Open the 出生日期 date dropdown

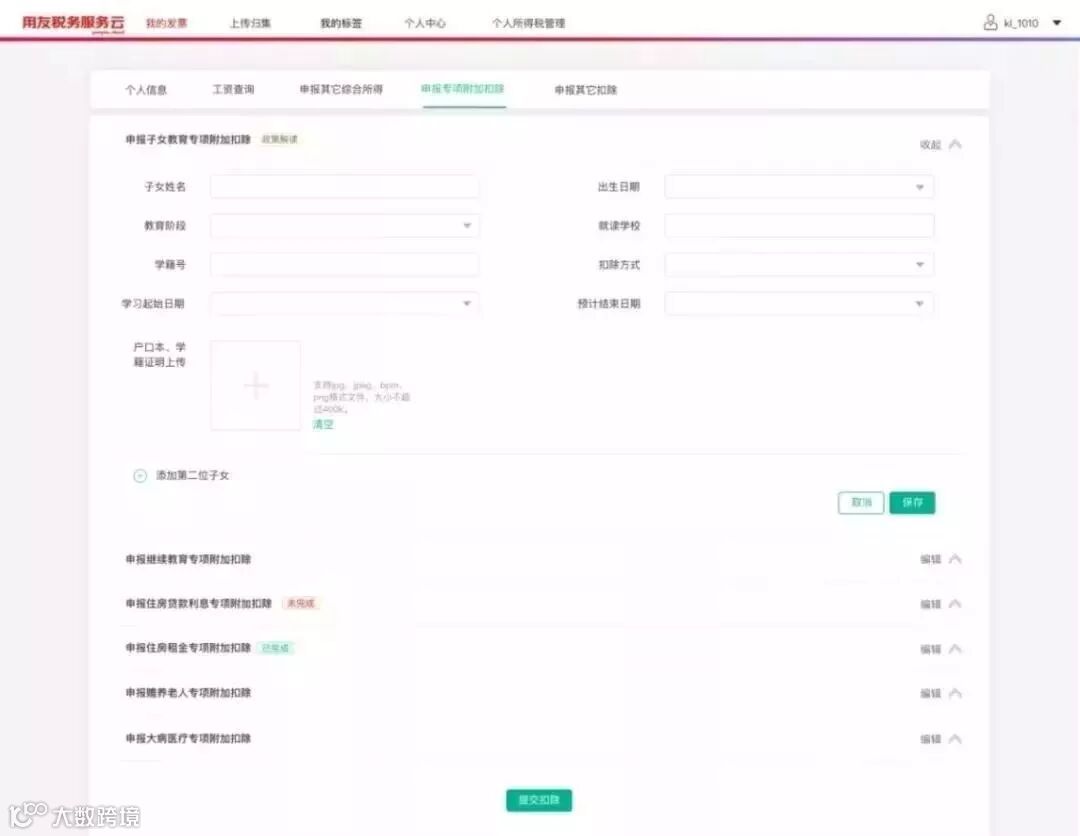799,187
